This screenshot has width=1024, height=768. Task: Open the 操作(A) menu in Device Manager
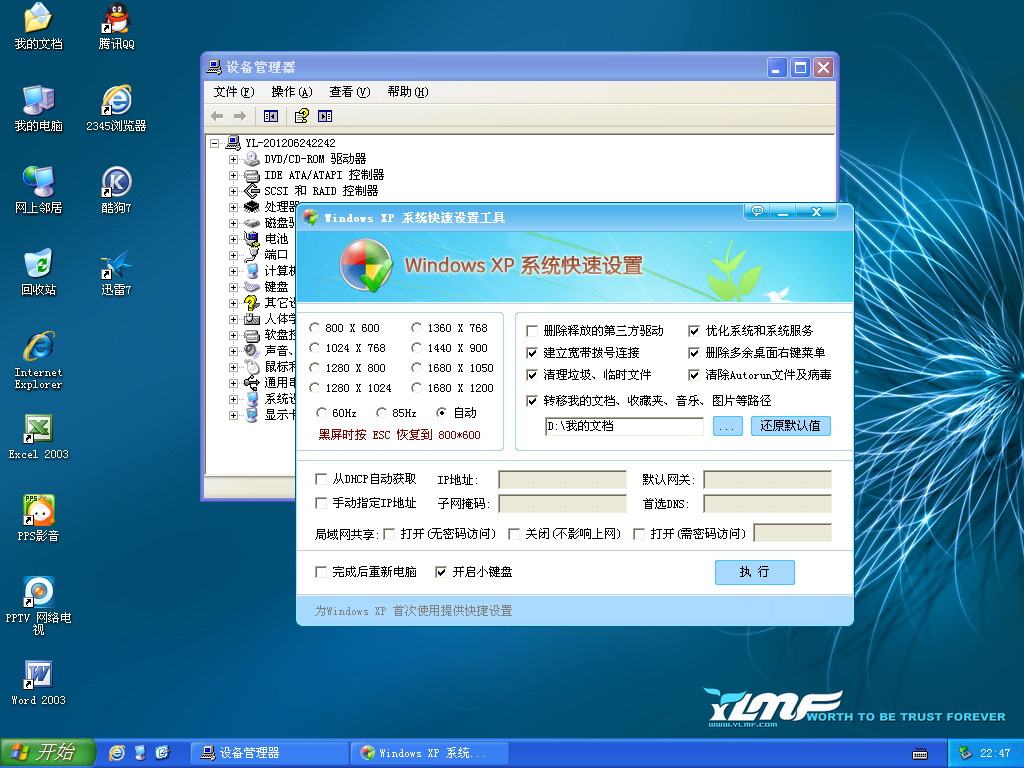(291, 92)
